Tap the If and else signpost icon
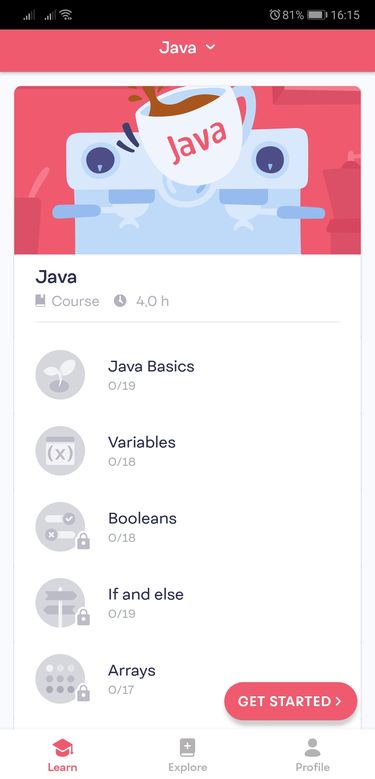Screen dimensions: 375x779 point(60,603)
